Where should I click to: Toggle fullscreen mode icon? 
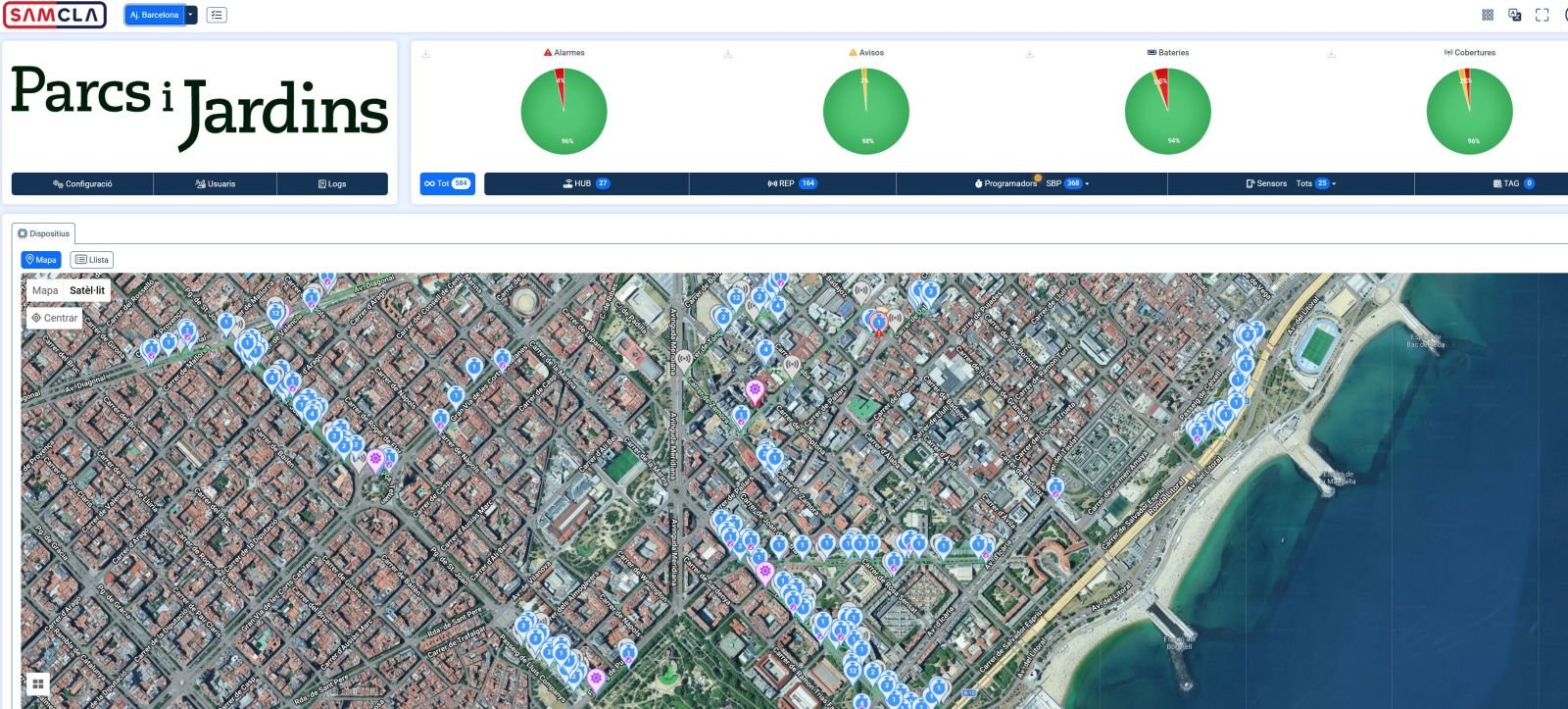click(x=1542, y=15)
